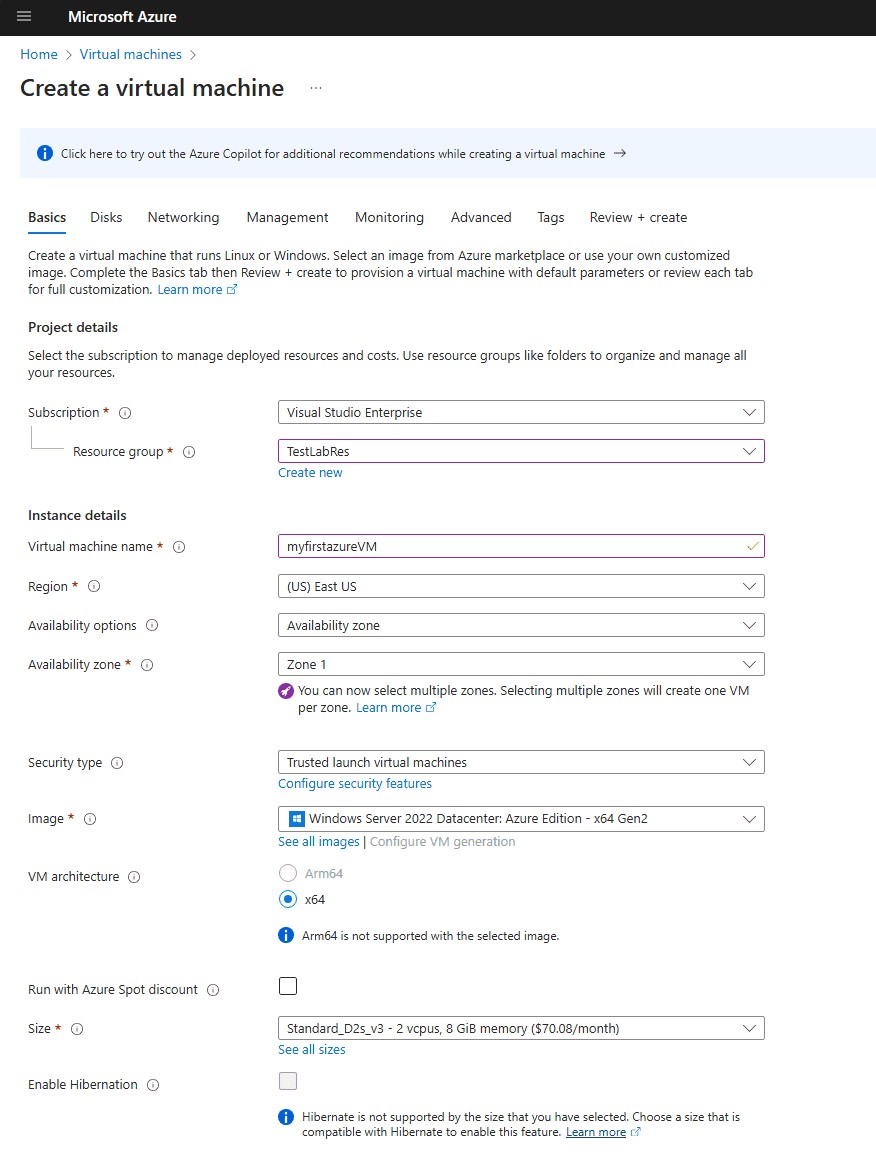Show info tooltip for Azure Spot discount

coord(213,990)
